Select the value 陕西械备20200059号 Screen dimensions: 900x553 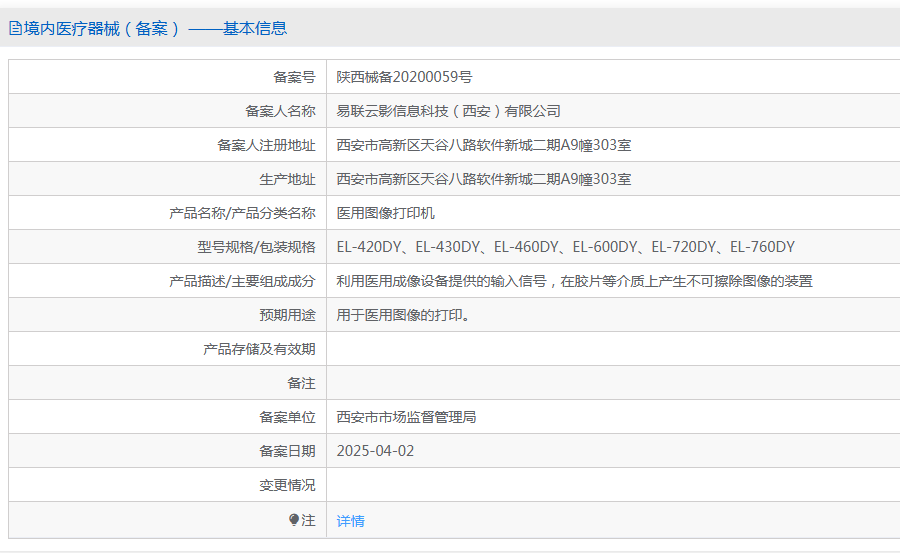(x=404, y=77)
